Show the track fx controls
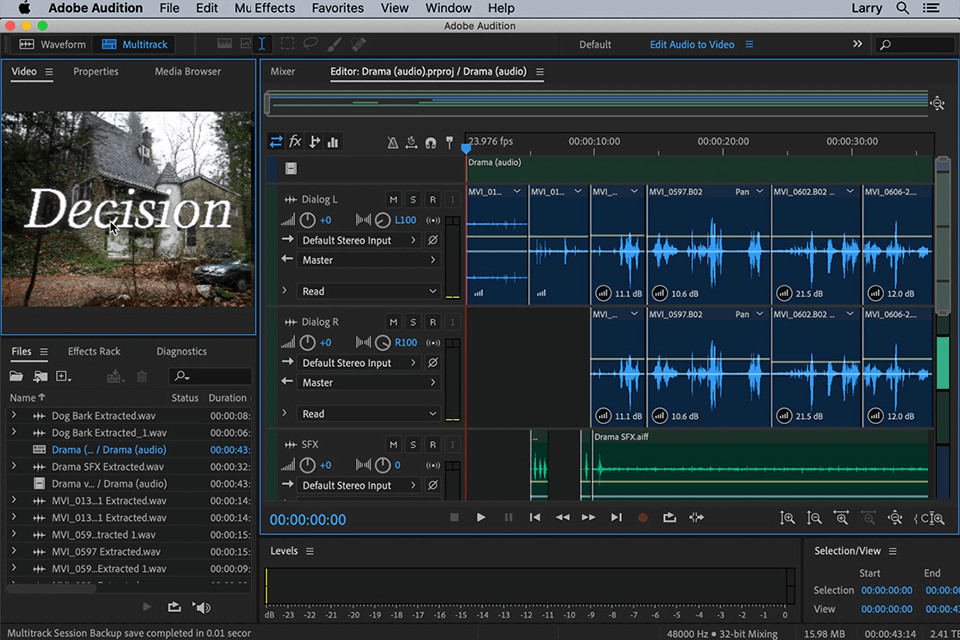The image size is (960, 640). click(295, 142)
